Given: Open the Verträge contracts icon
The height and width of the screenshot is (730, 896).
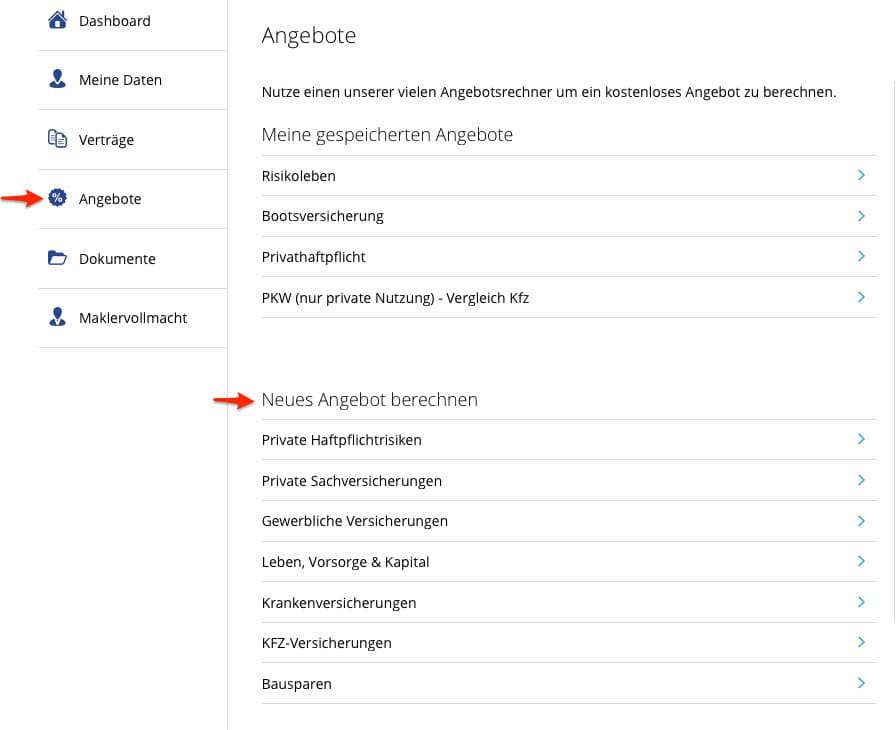Looking at the screenshot, I should (x=57, y=139).
